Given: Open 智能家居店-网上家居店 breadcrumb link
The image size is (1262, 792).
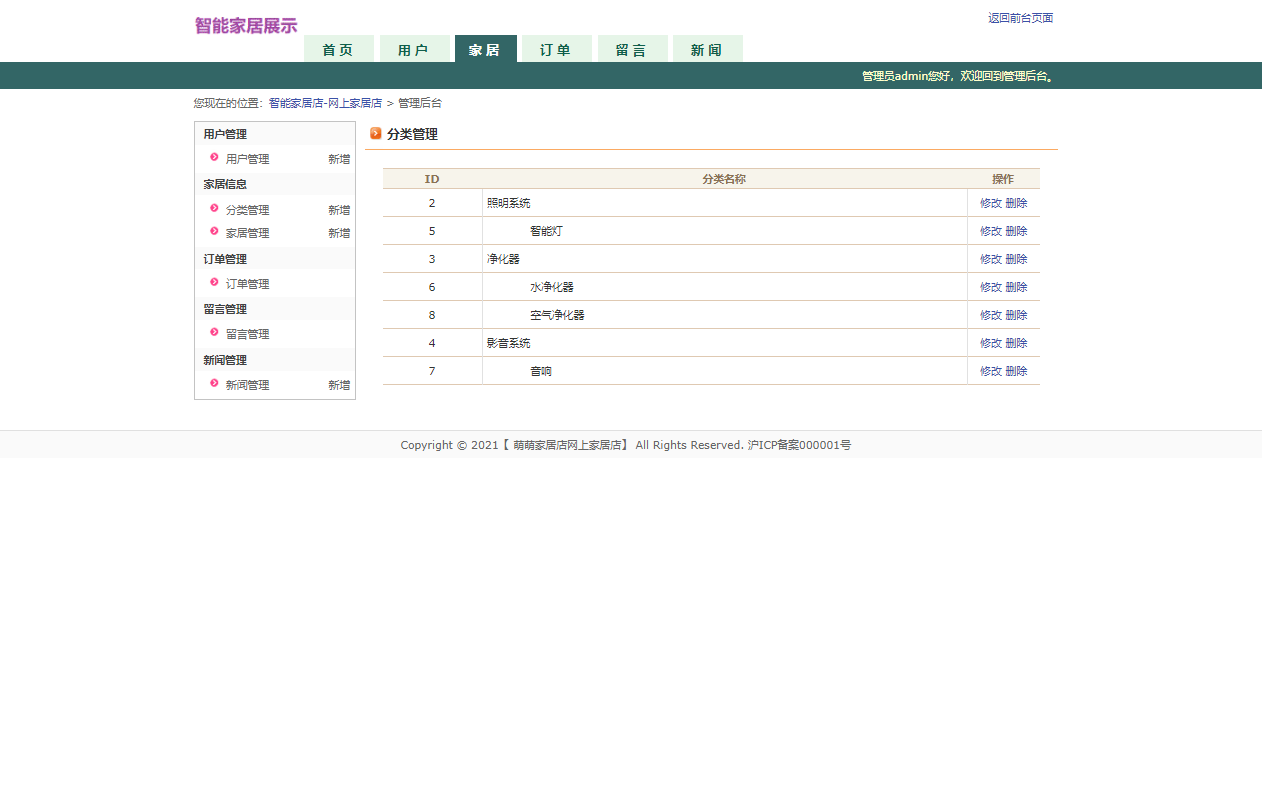Looking at the screenshot, I should [324, 102].
